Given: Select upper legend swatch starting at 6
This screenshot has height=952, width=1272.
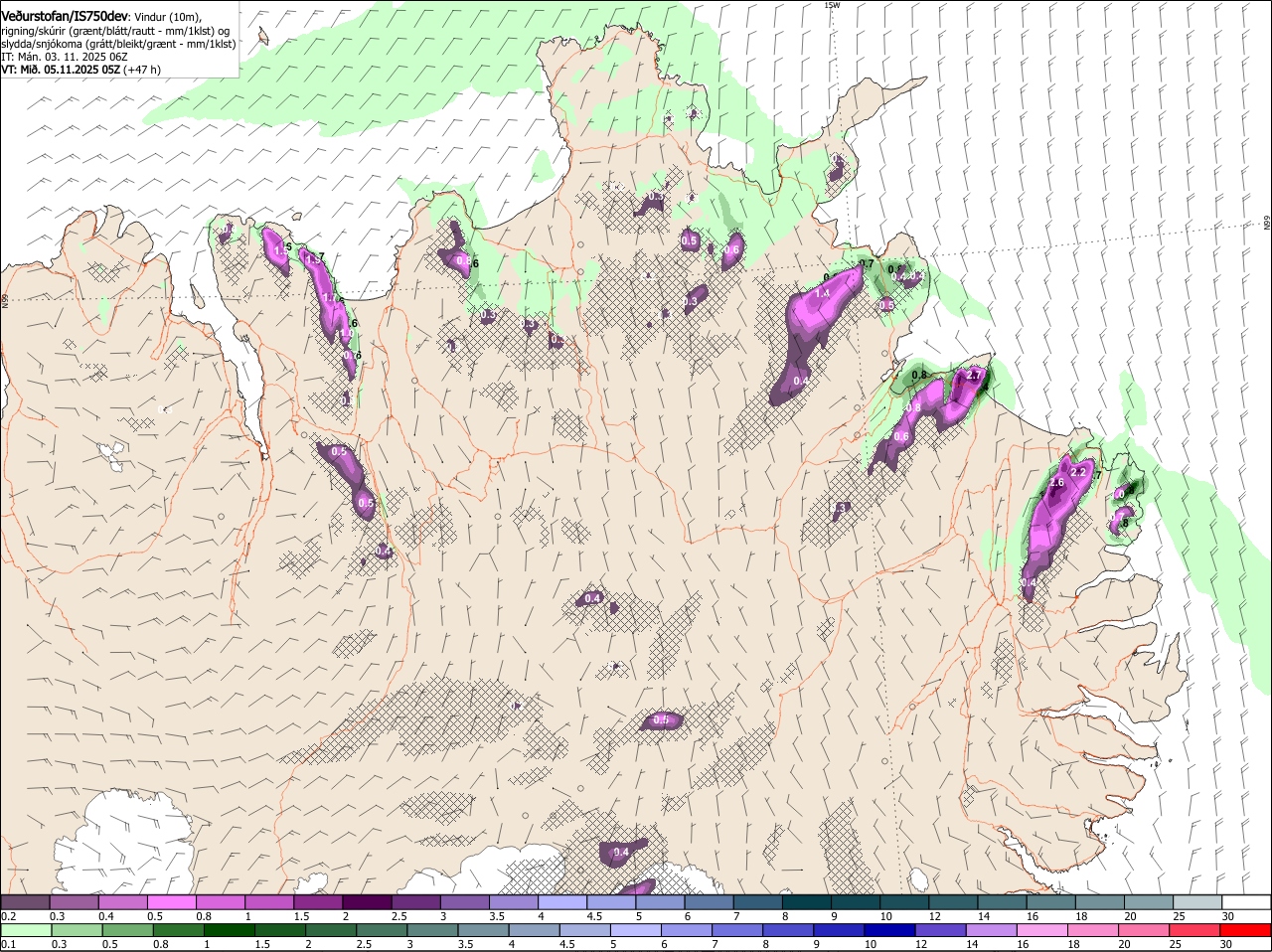Looking at the screenshot, I should (709, 901).
